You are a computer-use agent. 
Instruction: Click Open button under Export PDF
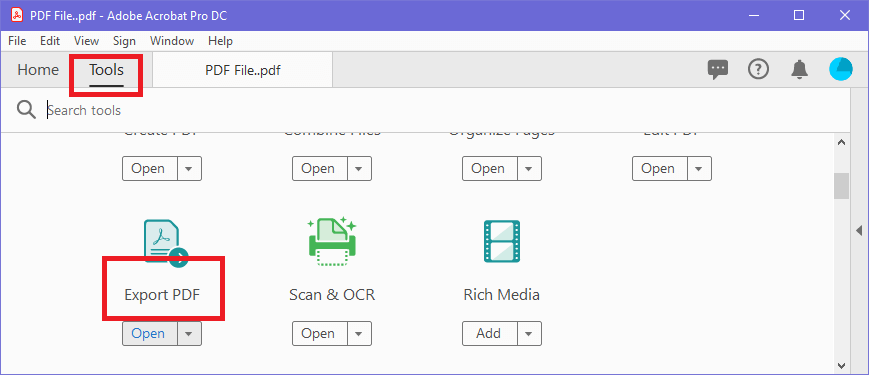148,333
